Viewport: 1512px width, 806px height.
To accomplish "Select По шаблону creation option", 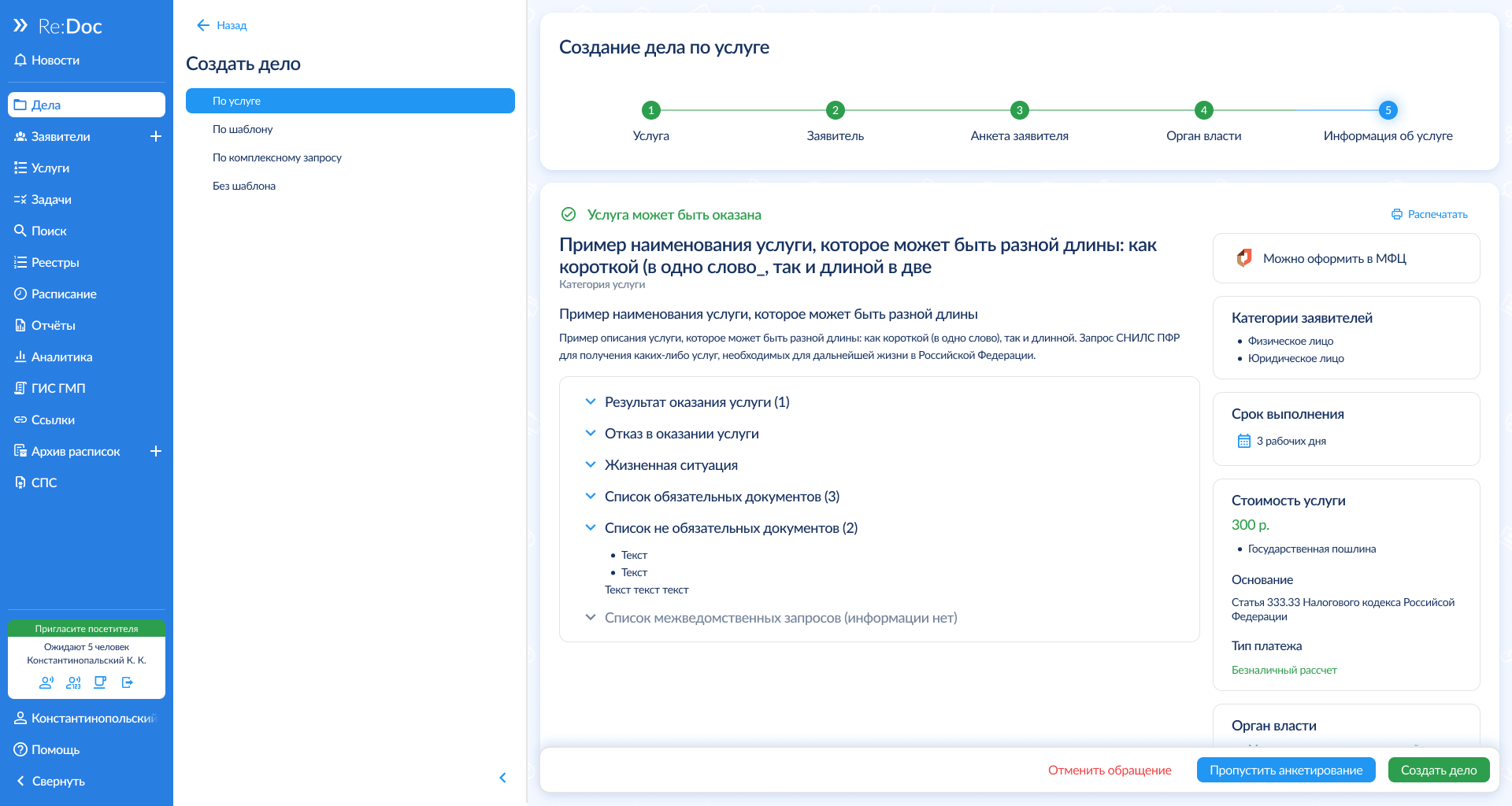I will 243,129.
